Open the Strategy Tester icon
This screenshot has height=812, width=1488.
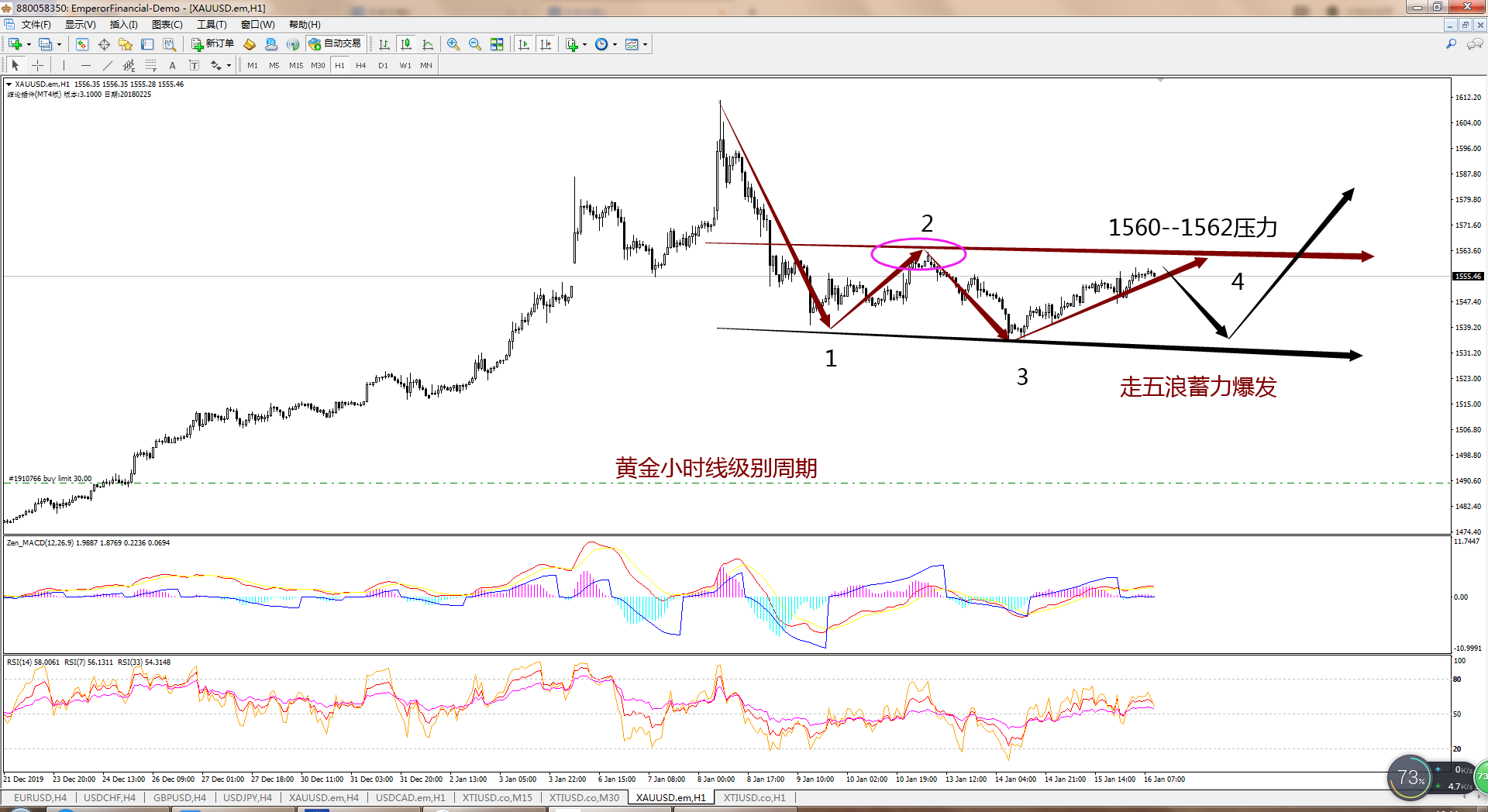click(169, 44)
